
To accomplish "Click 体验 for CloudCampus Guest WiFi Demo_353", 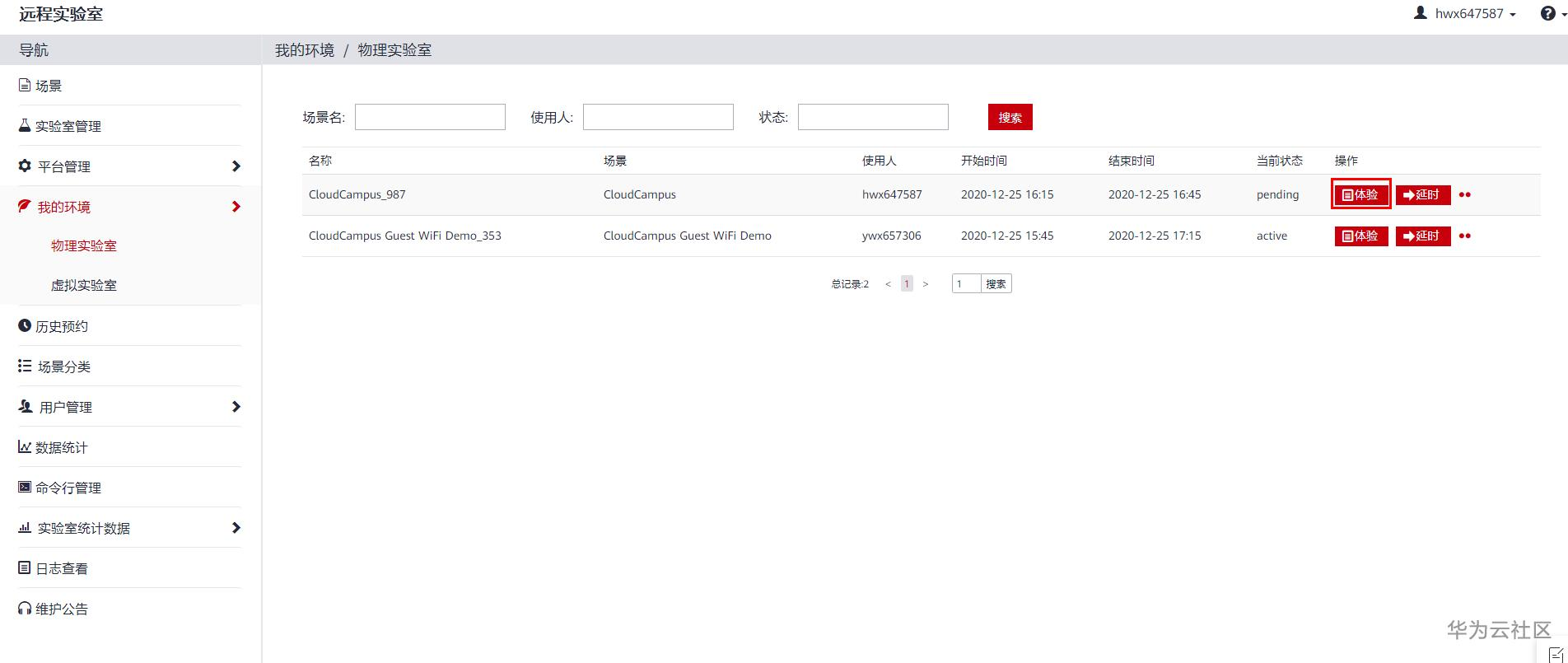I will [x=1361, y=236].
